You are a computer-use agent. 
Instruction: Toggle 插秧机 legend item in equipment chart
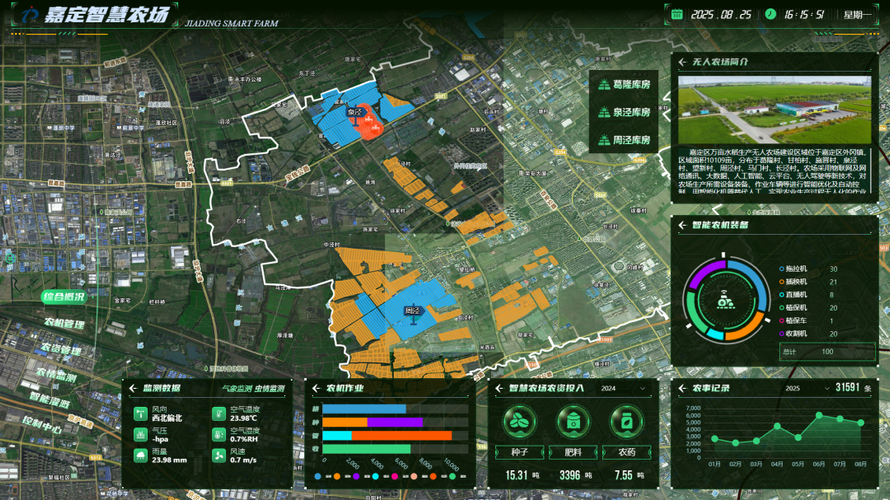click(794, 282)
